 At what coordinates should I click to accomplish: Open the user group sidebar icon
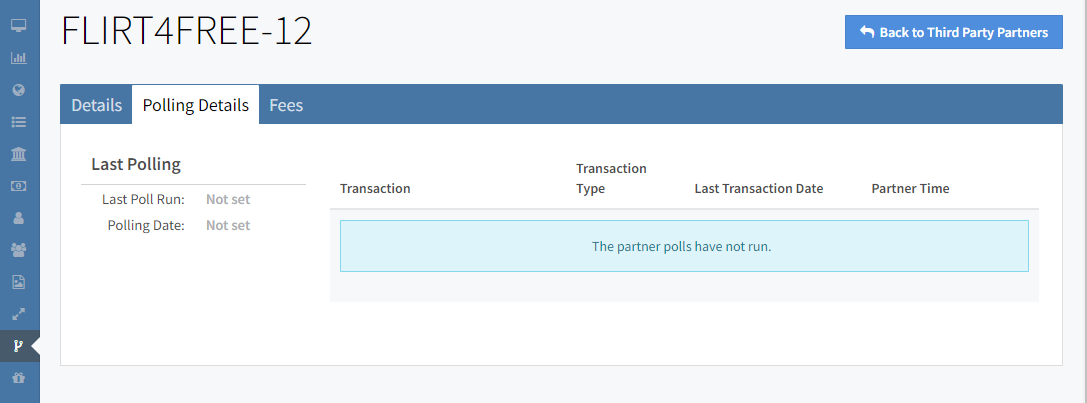[x=18, y=250]
